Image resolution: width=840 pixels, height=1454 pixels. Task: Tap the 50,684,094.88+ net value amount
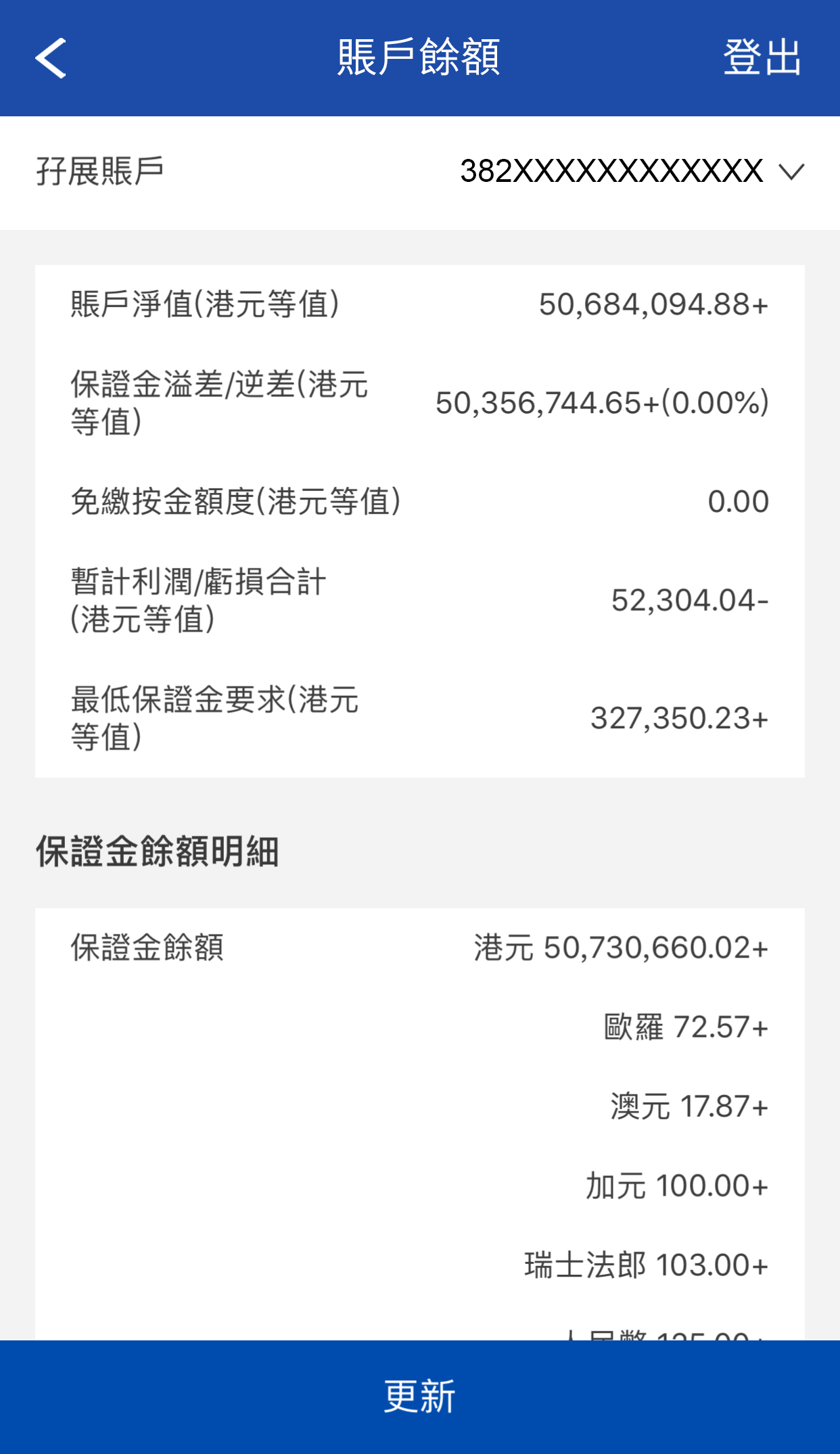click(653, 304)
